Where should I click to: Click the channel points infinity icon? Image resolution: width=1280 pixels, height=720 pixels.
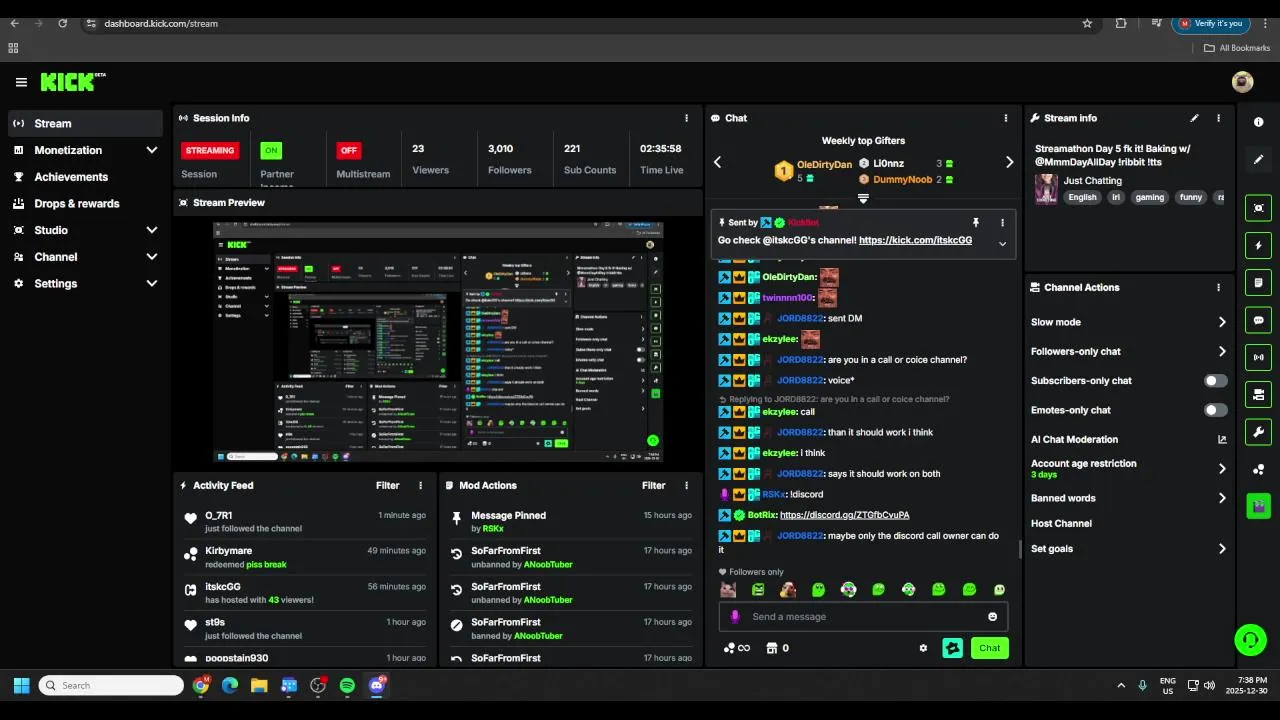[x=737, y=648]
